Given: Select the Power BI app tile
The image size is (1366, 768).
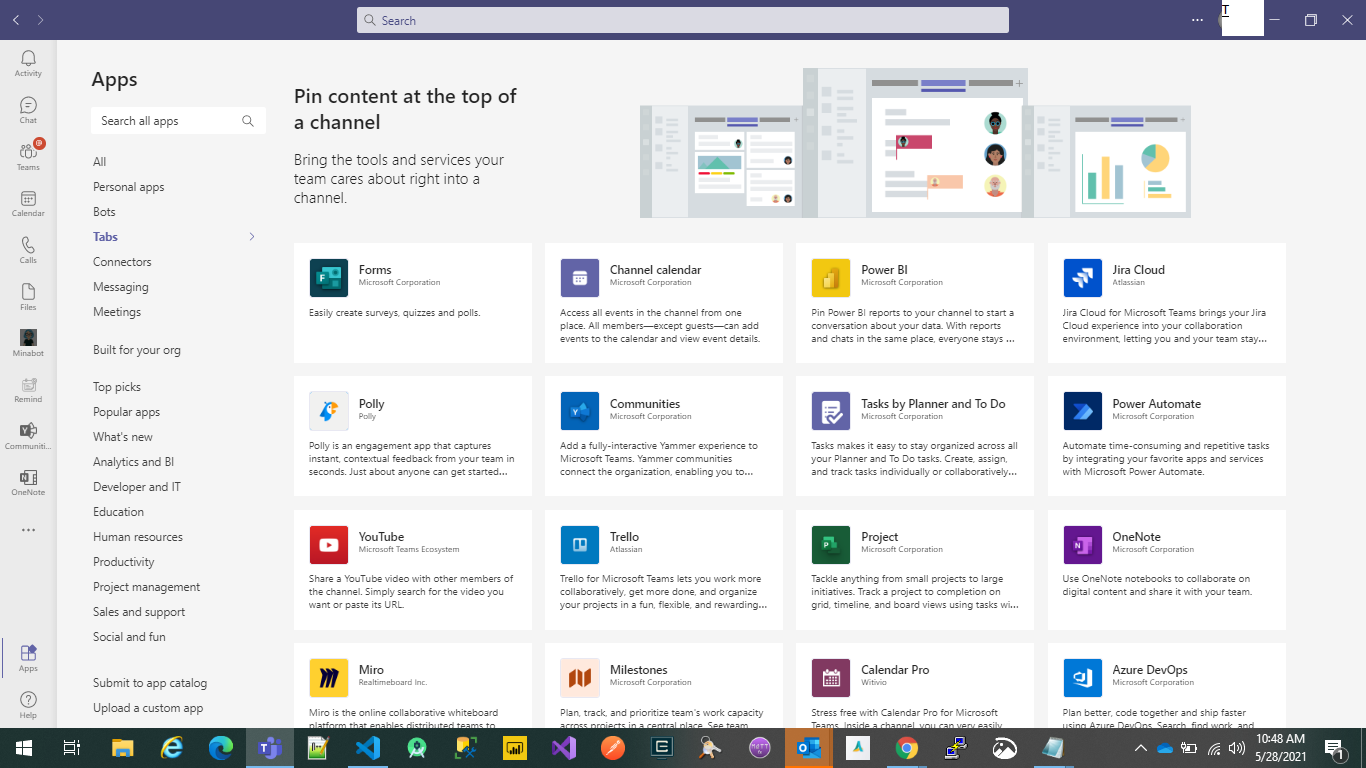Looking at the screenshot, I should (915, 302).
